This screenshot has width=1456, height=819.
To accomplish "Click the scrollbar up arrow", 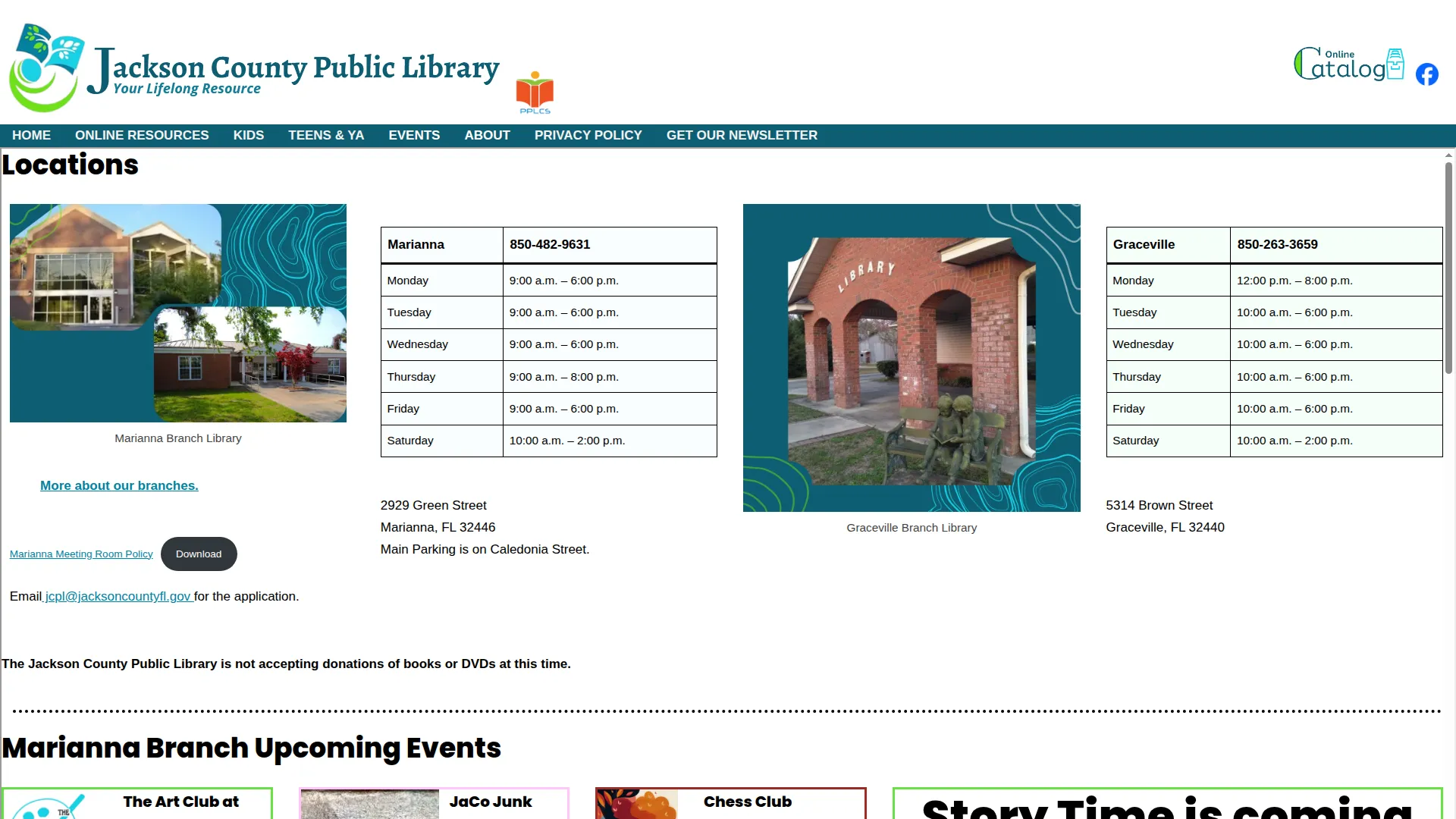I will pos(1448,155).
